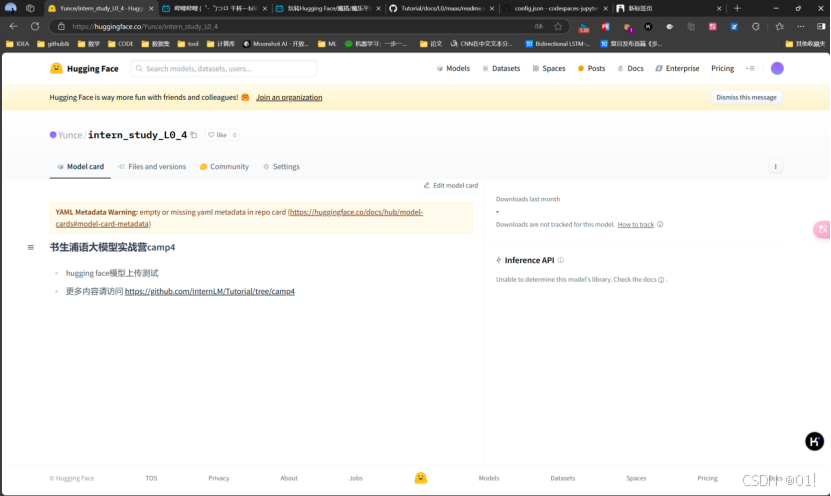The image size is (831, 496).
Task: Open the Edge profile icon in title bar
Action: (11, 8)
